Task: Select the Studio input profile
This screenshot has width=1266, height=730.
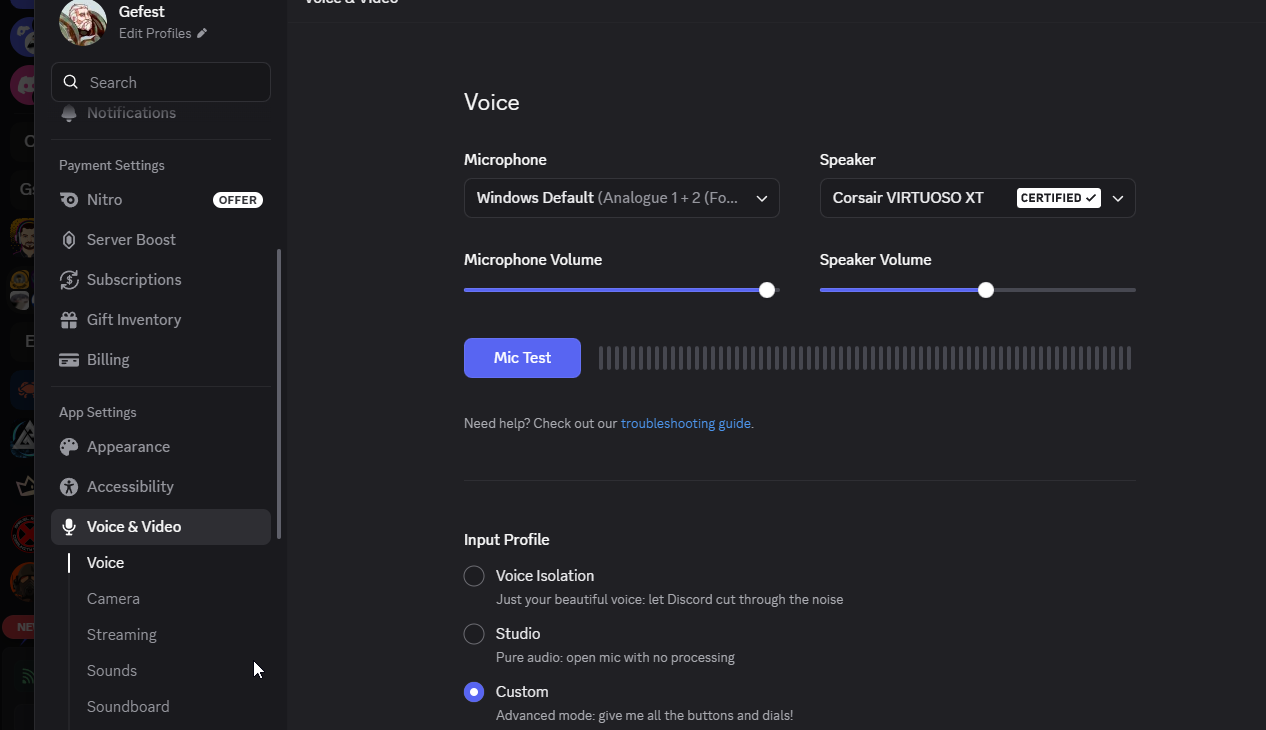Action: tap(474, 634)
